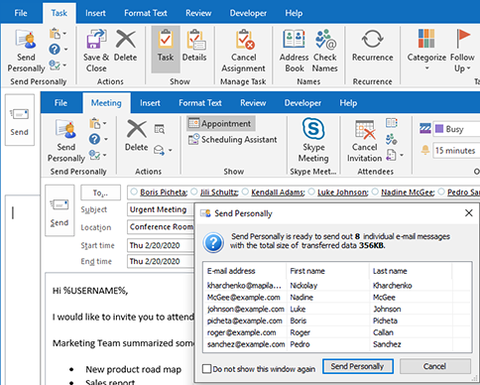Check Do not show this window again

click(207, 369)
